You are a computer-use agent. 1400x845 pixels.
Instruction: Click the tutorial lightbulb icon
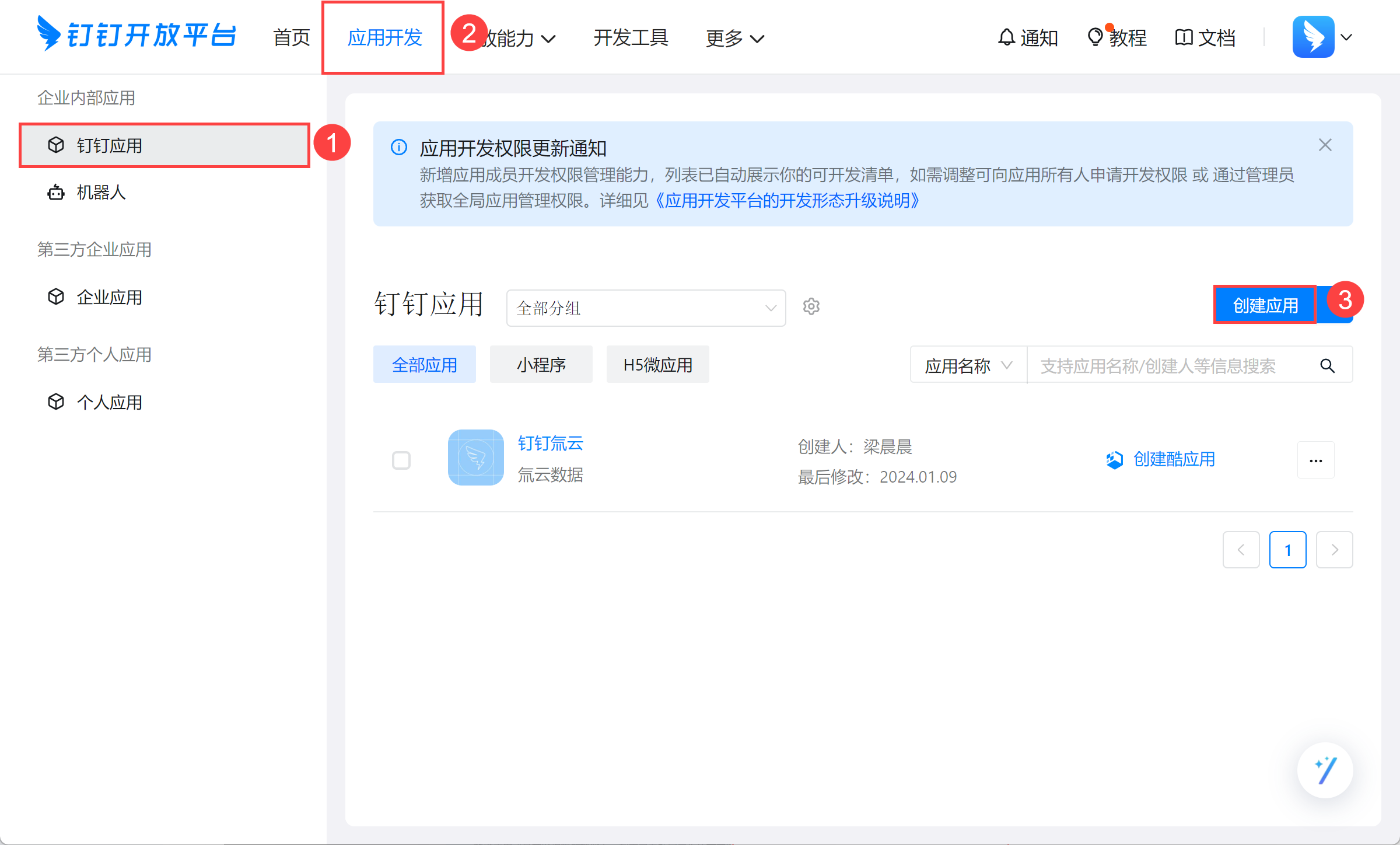[1095, 37]
